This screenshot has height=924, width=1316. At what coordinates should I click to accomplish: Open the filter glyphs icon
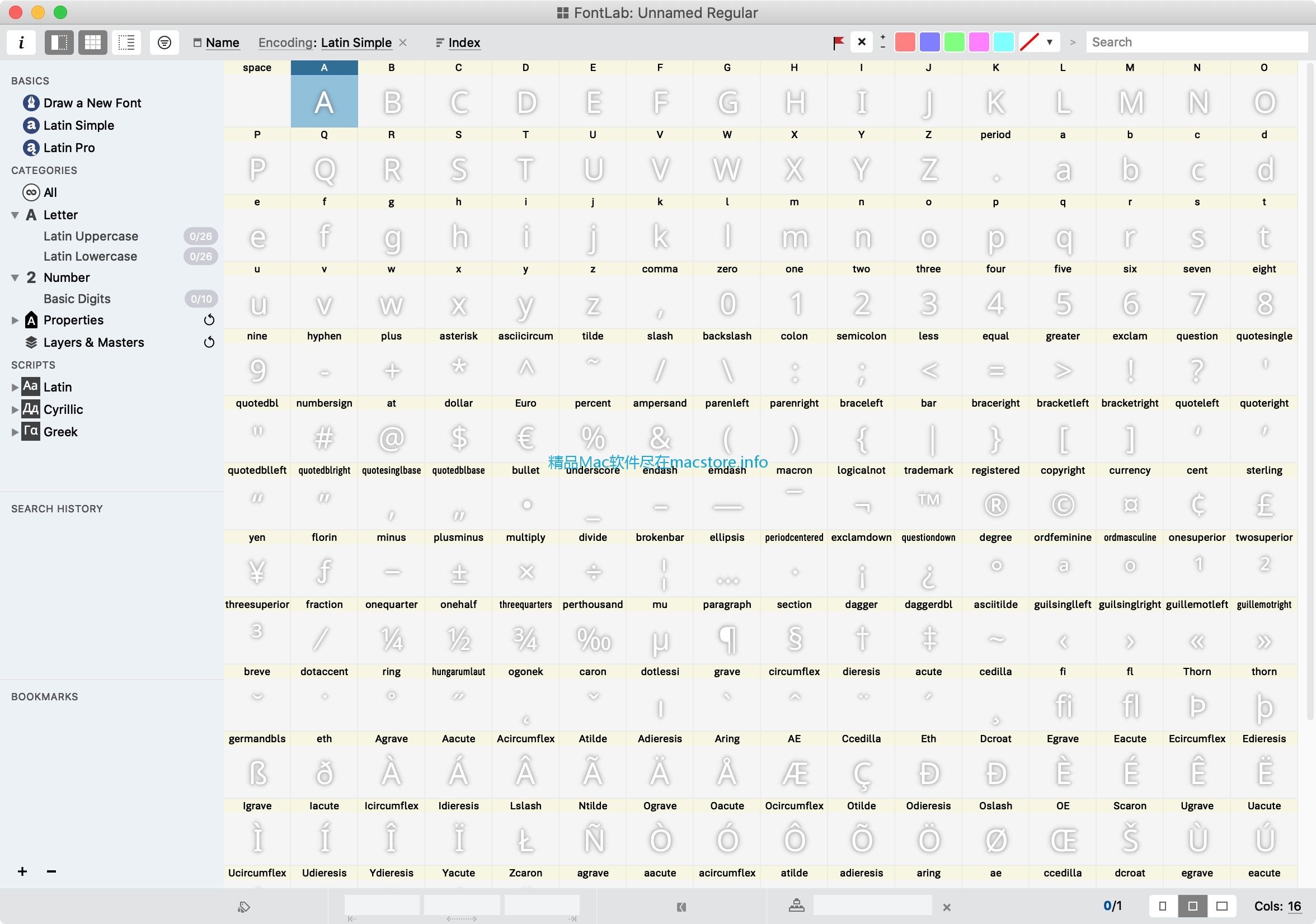[164, 43]
